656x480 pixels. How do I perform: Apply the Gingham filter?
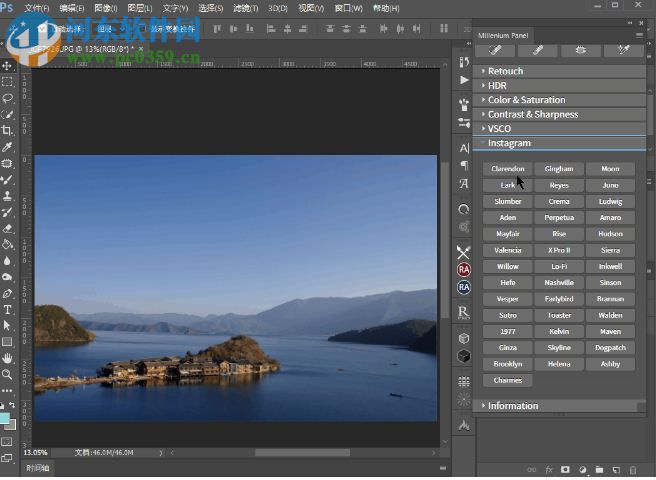click(559, 169)
